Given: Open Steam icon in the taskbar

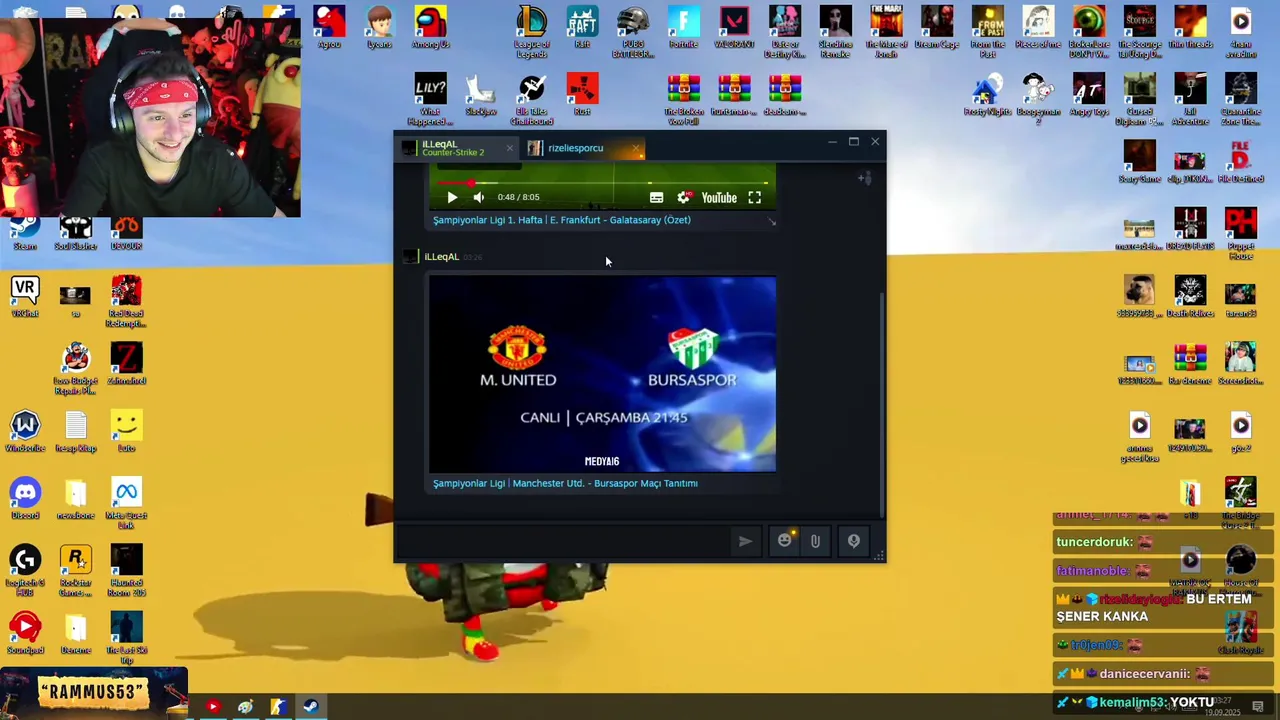Looking at the screenshot, I should click(x=311, y=707).
